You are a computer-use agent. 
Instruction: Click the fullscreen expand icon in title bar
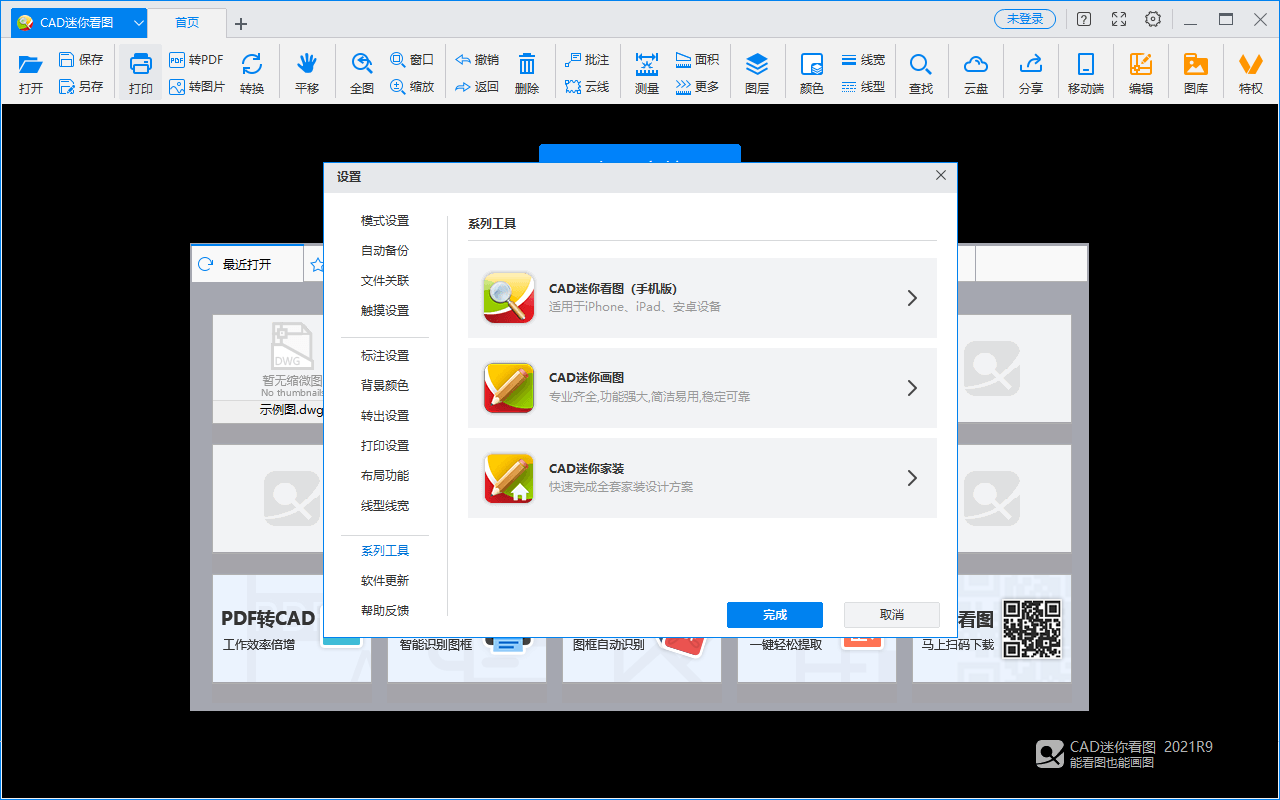tap(1119, 20)
